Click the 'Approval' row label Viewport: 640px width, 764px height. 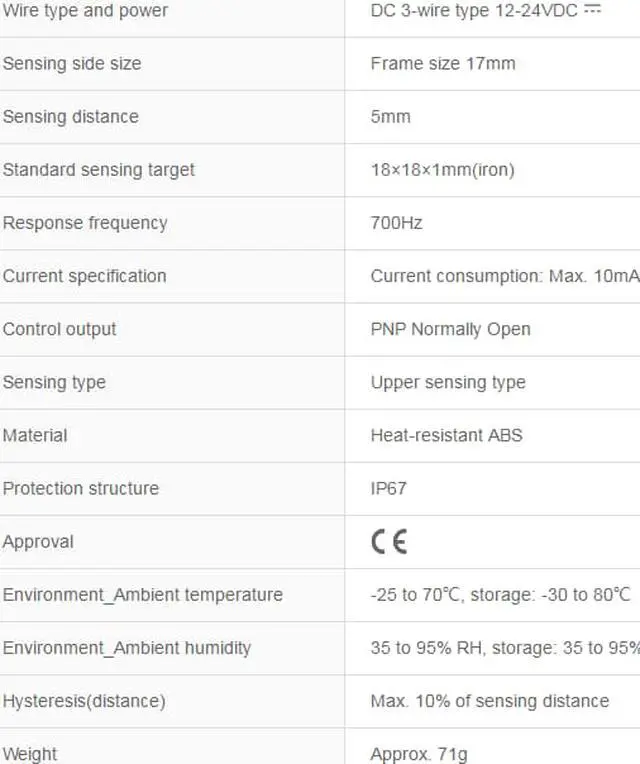38,541
